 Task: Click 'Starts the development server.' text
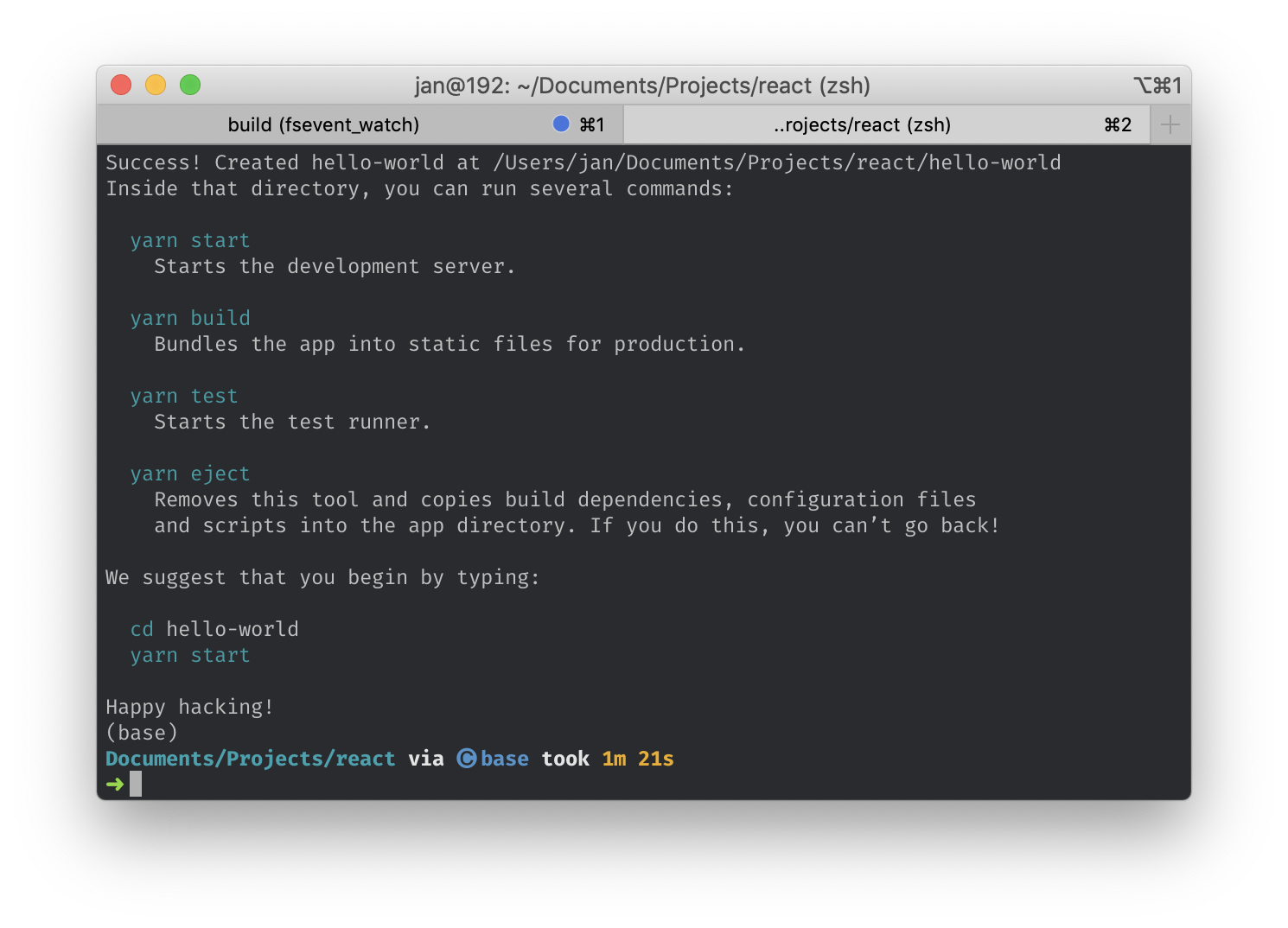[335, 266]
